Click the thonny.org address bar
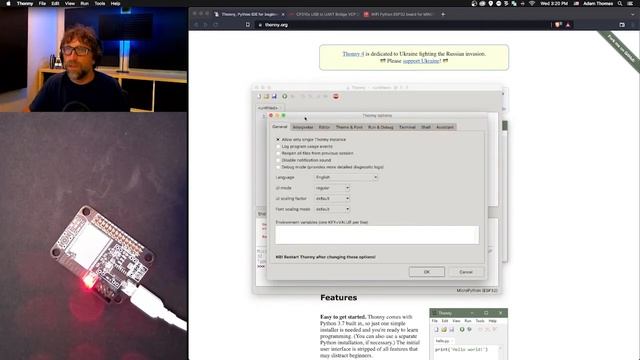 tap(402, 25)
